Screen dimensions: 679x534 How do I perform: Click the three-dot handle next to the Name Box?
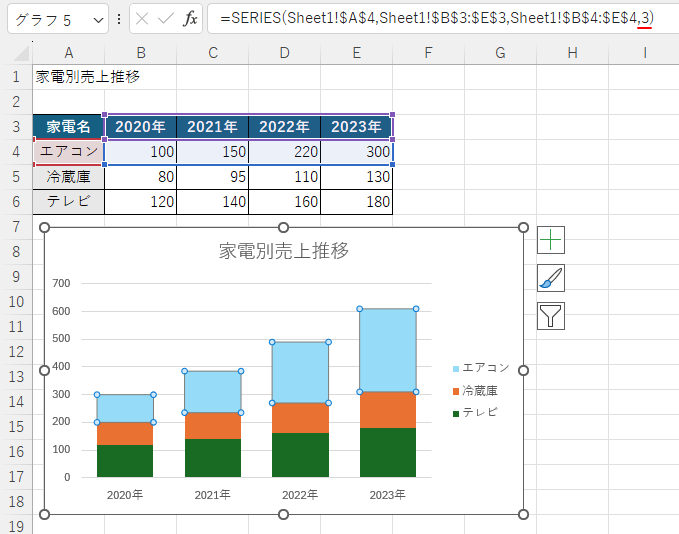119,19
